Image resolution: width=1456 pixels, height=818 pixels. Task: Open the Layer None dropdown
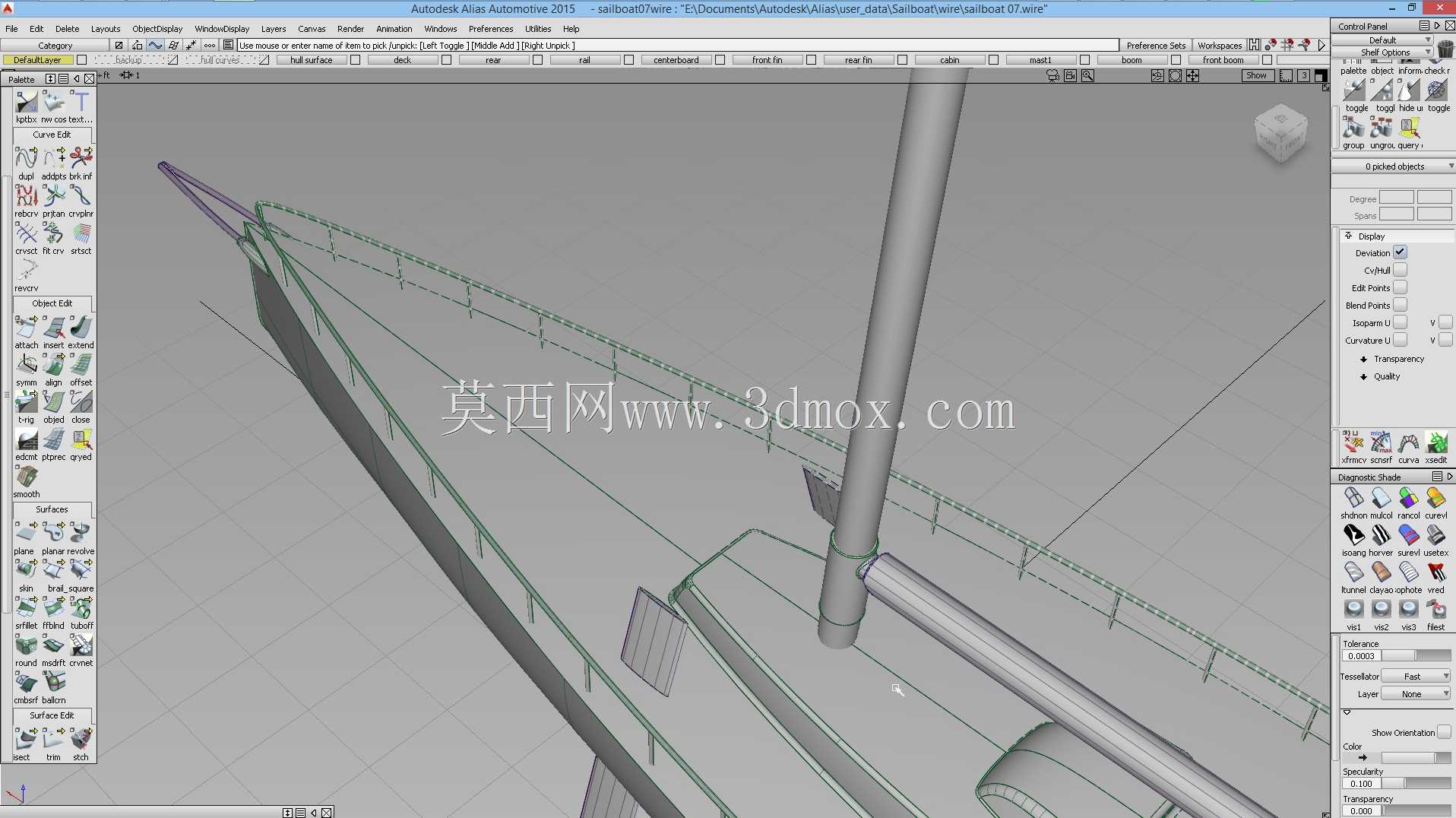[1416, 693]
